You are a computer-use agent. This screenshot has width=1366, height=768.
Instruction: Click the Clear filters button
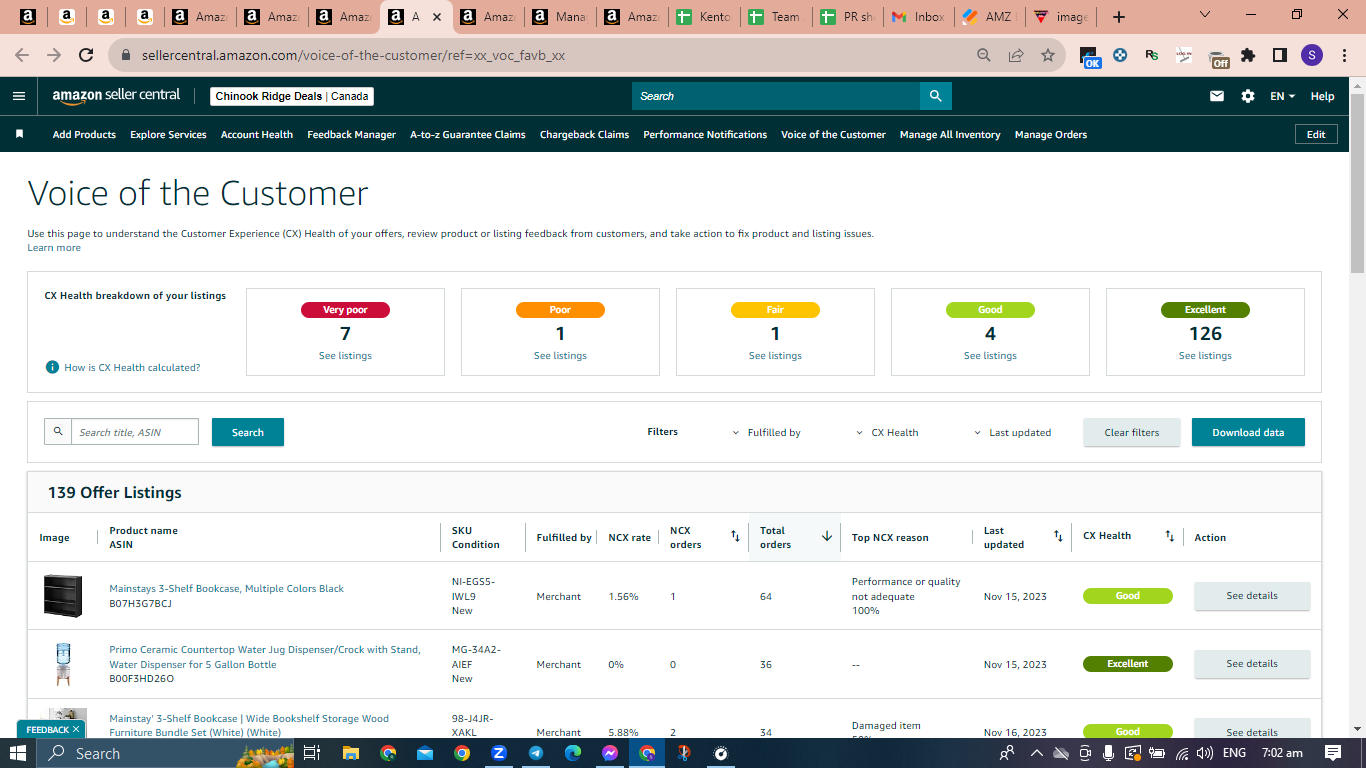point(1132,432)
